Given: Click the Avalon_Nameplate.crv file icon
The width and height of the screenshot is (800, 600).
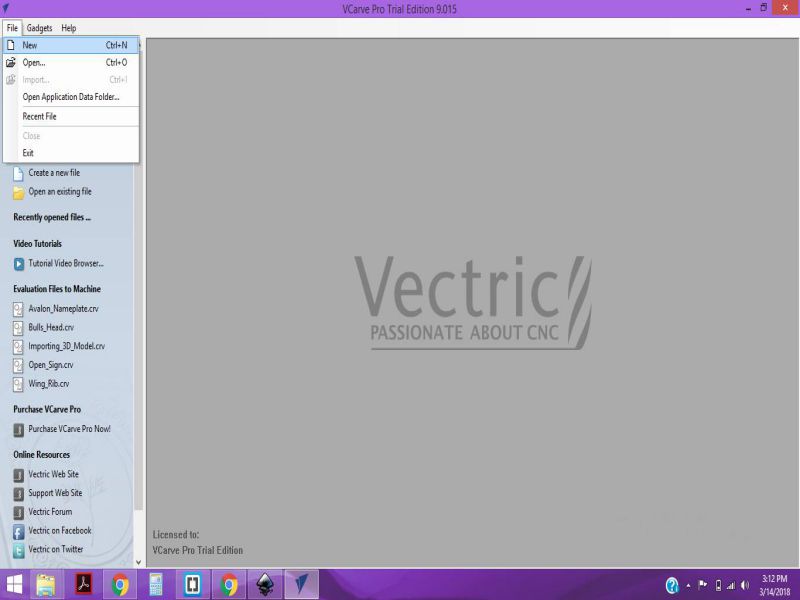Looking at the screenshot, I should (x=18, y=309).
